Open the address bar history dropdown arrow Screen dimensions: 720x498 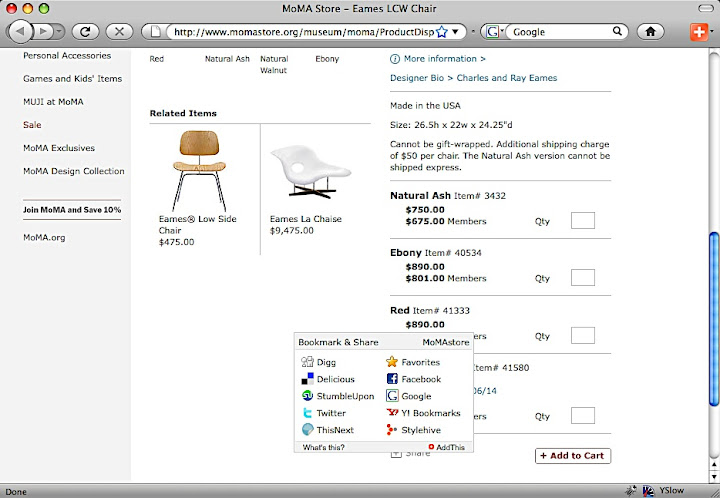pyautogui.click(x=456, y=32)
